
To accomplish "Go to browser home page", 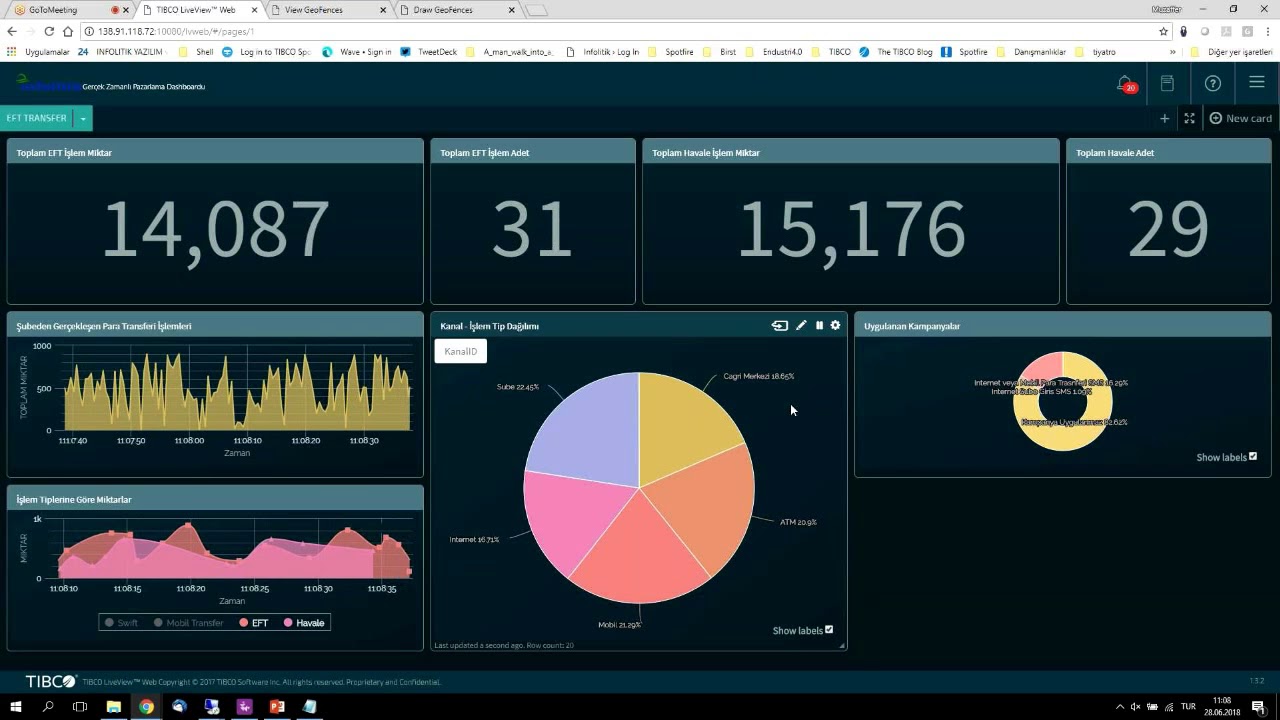I will (x=68, y=31).
